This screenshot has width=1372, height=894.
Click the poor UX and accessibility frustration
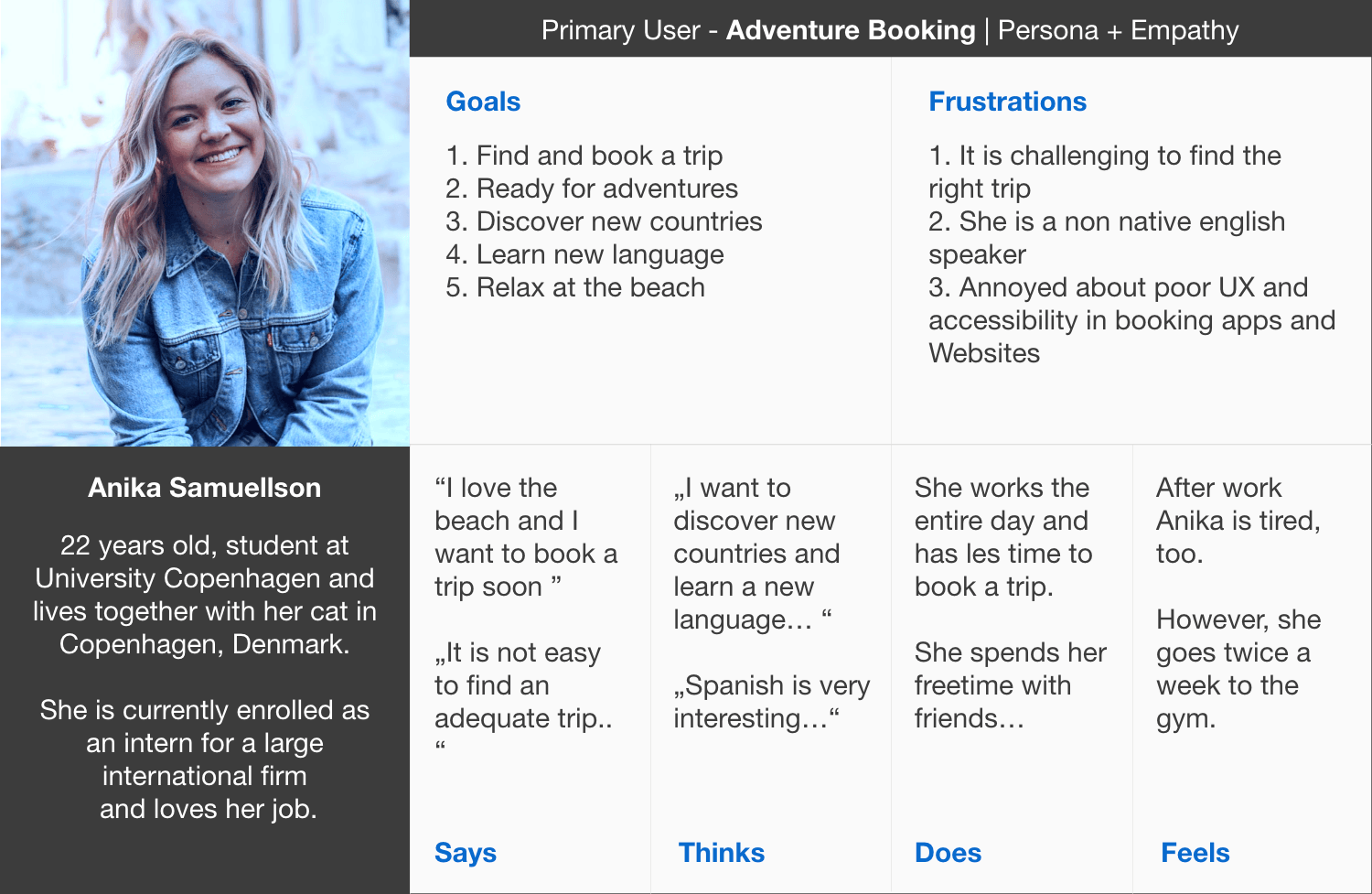click(x=1131, y=320)
